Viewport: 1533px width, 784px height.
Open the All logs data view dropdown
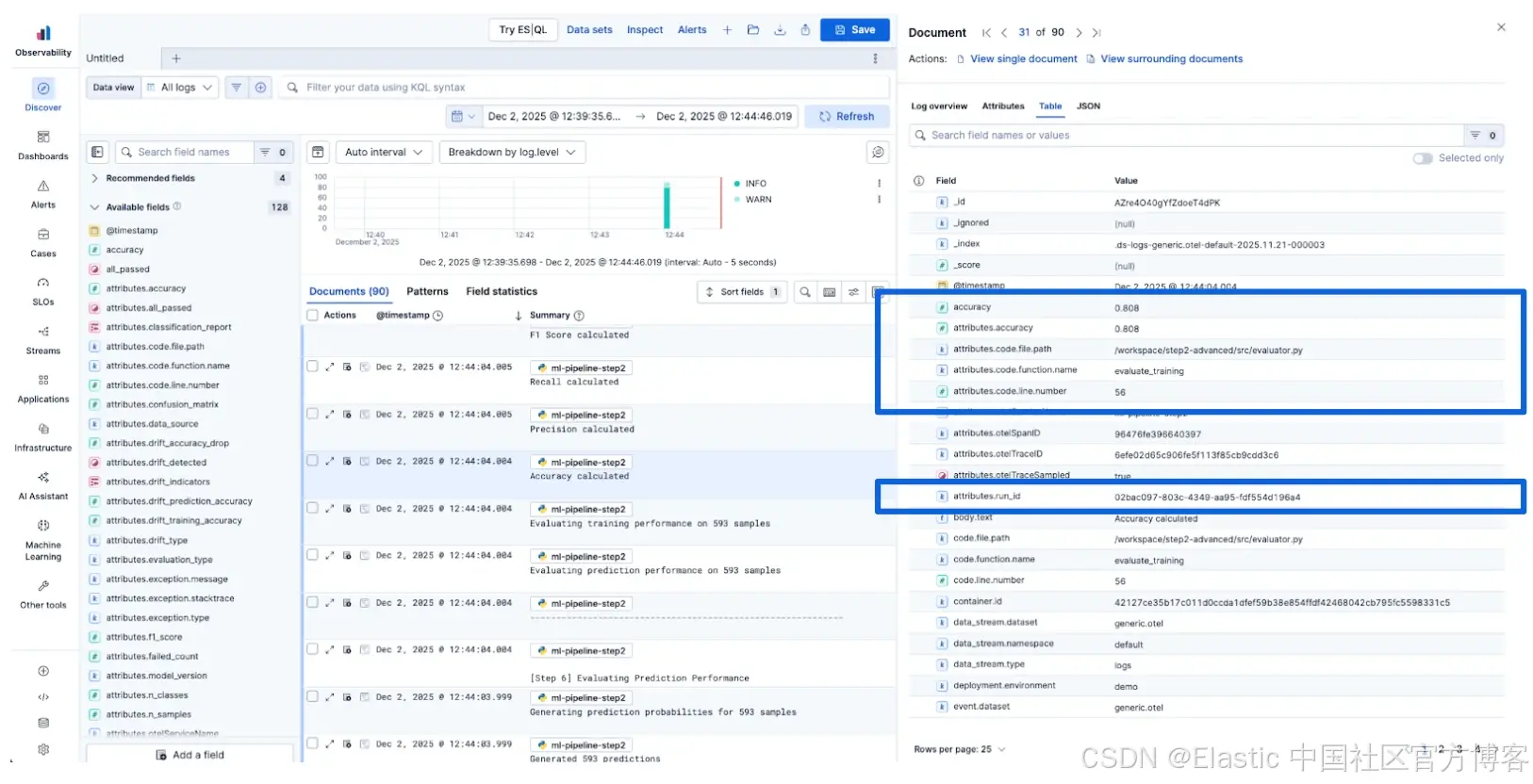(x=180, y=88)
